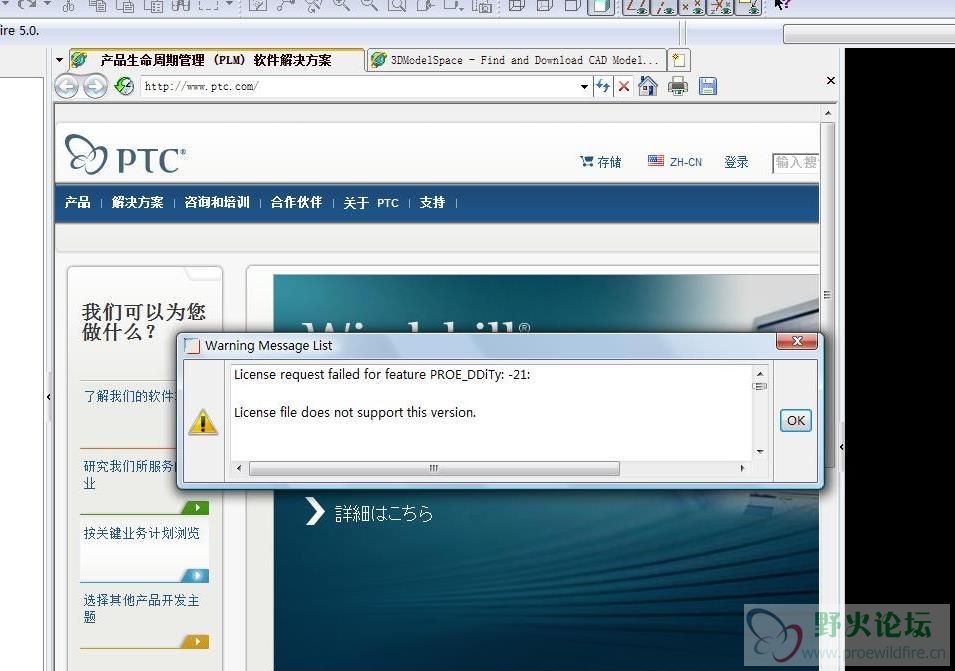The image size is (955, 671).
Task: Click the context help cursor icon
Action: click(x=781, y=5)
